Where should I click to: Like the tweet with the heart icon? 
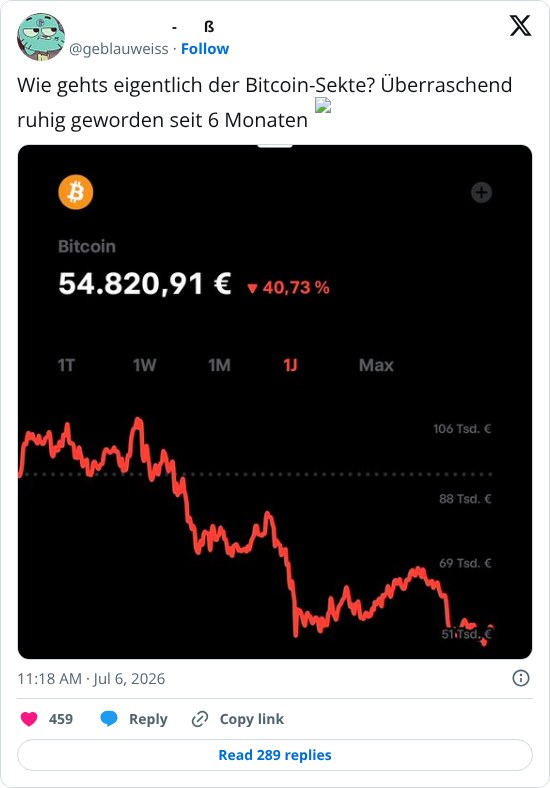click(x=29, y=719)
